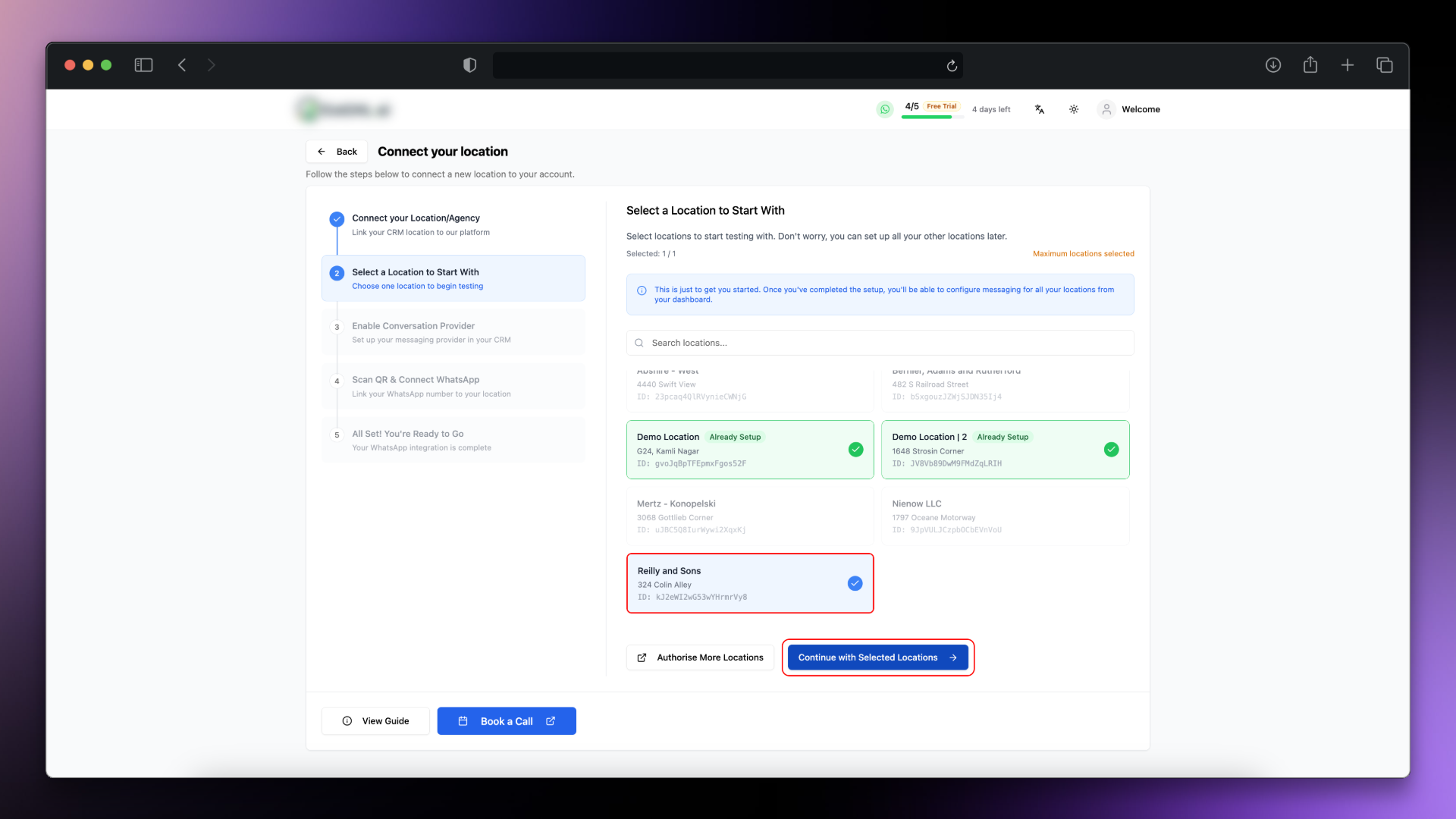Click the WhatsApp status icon in header
Viewport: 1456px width, 819px height.
[x=884, y=109]
